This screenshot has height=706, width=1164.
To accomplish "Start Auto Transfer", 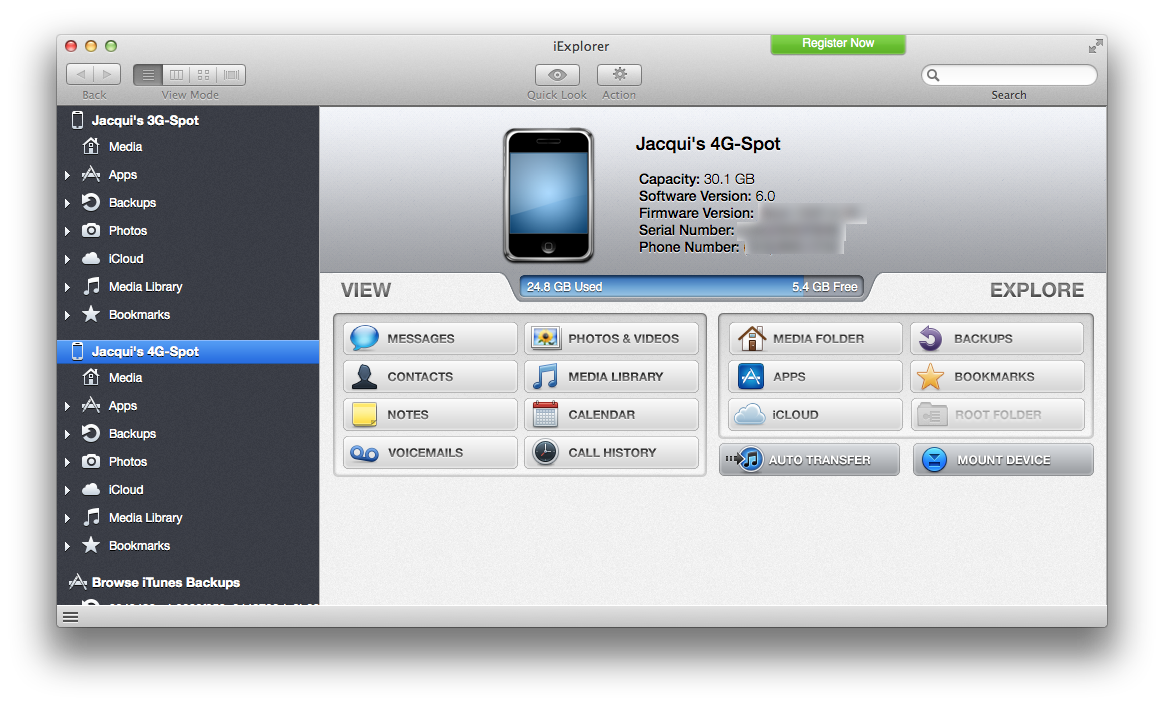I will [x=809, y=460].
